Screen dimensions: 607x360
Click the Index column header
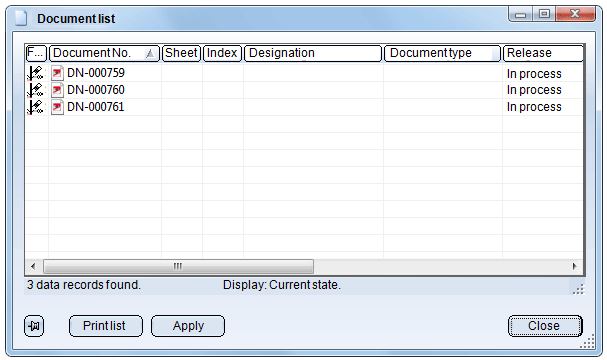tap(222, 53)
